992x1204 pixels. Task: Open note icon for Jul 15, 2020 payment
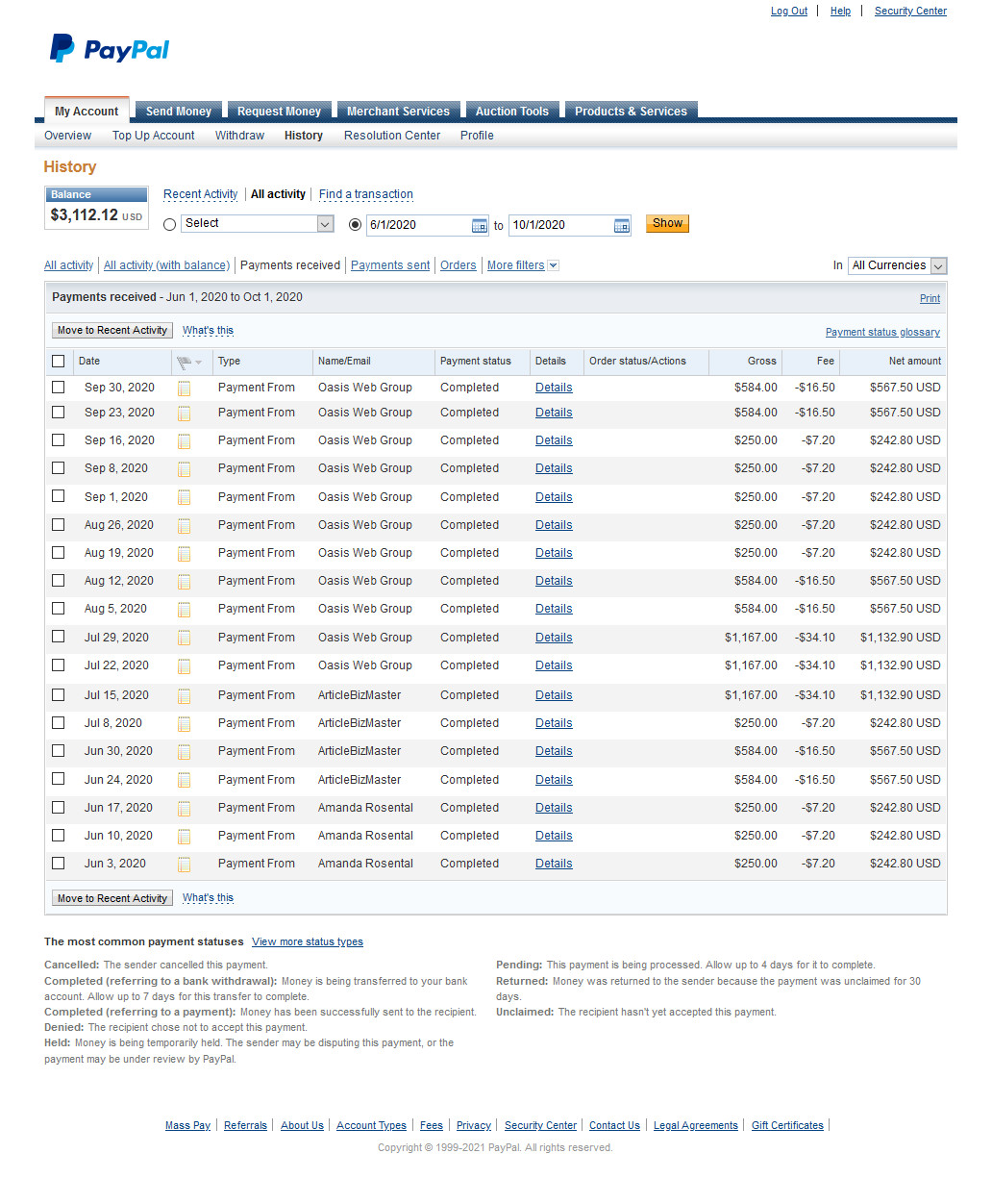tap(184, 696)
